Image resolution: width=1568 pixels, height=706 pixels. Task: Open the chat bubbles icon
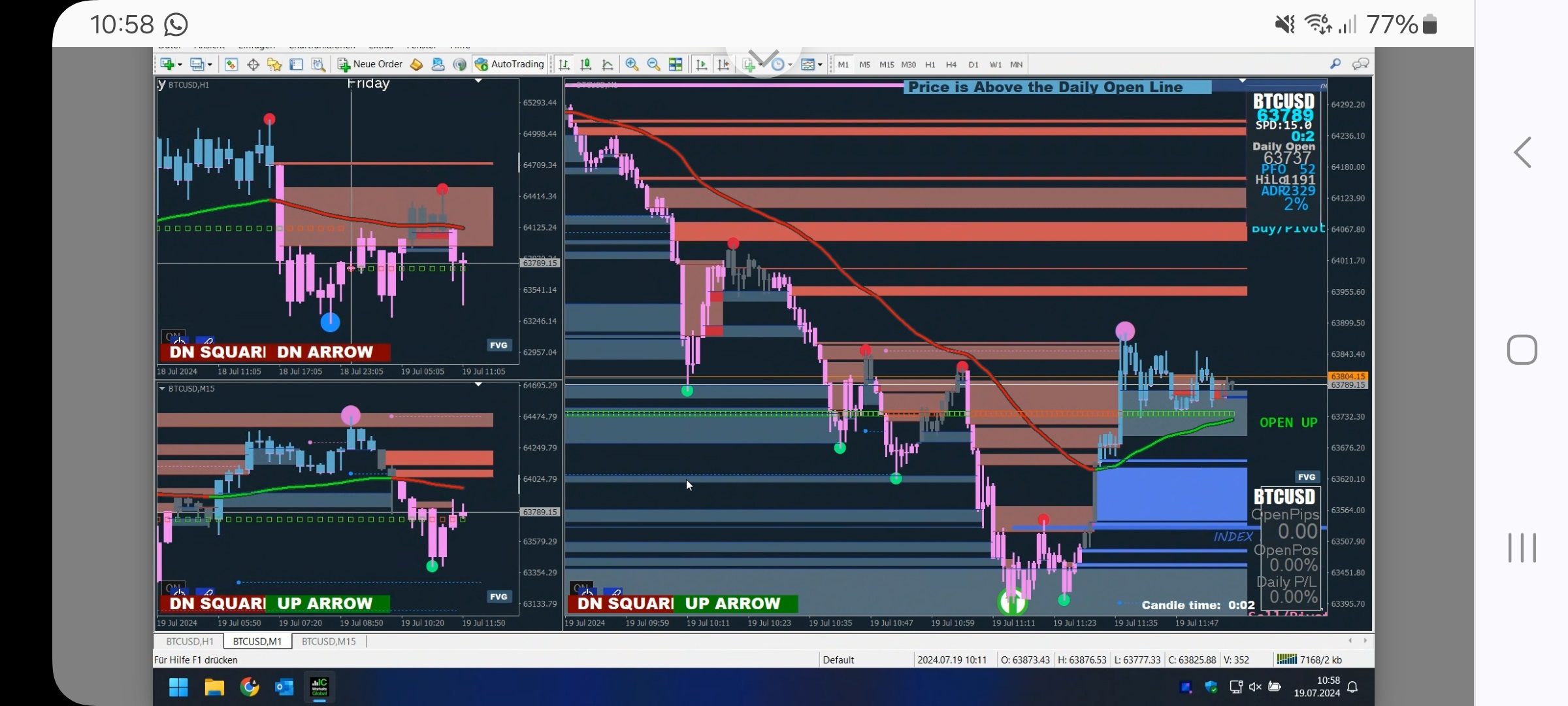coord(1360,63)
